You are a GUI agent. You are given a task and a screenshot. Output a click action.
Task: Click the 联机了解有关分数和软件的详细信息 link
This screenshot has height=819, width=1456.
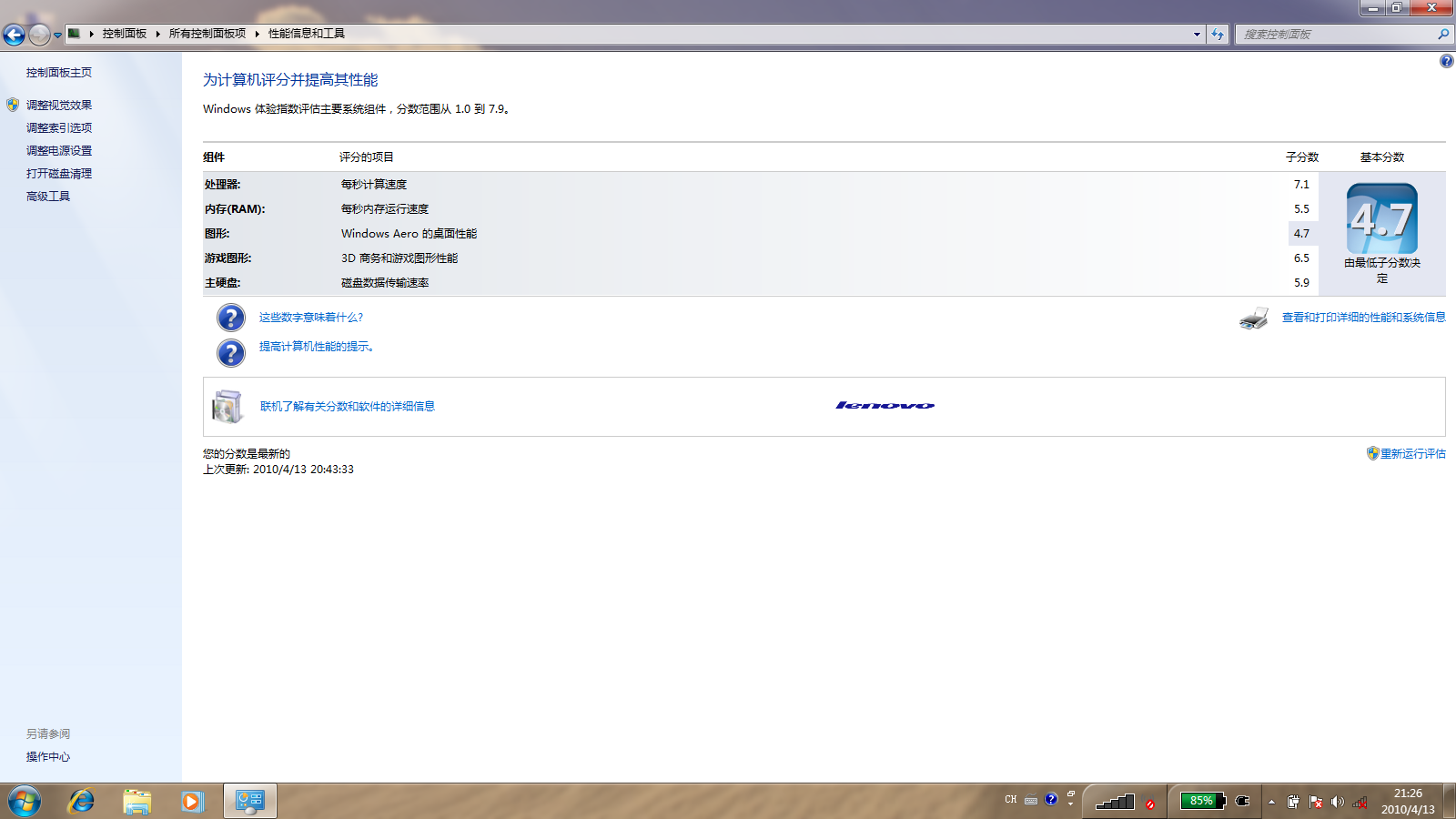pos(348,407)
